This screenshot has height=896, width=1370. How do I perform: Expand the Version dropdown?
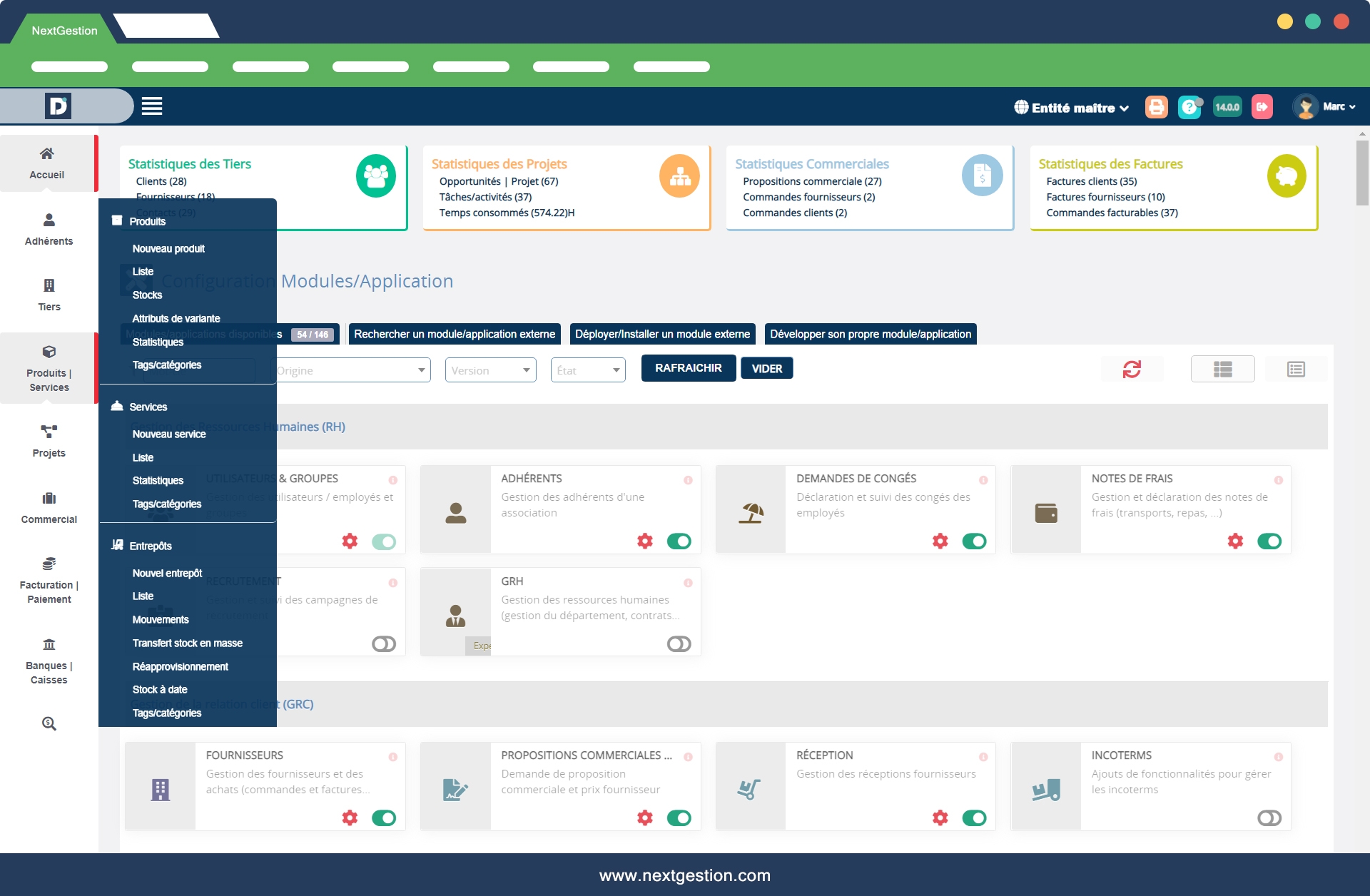[x=490, y=370]
